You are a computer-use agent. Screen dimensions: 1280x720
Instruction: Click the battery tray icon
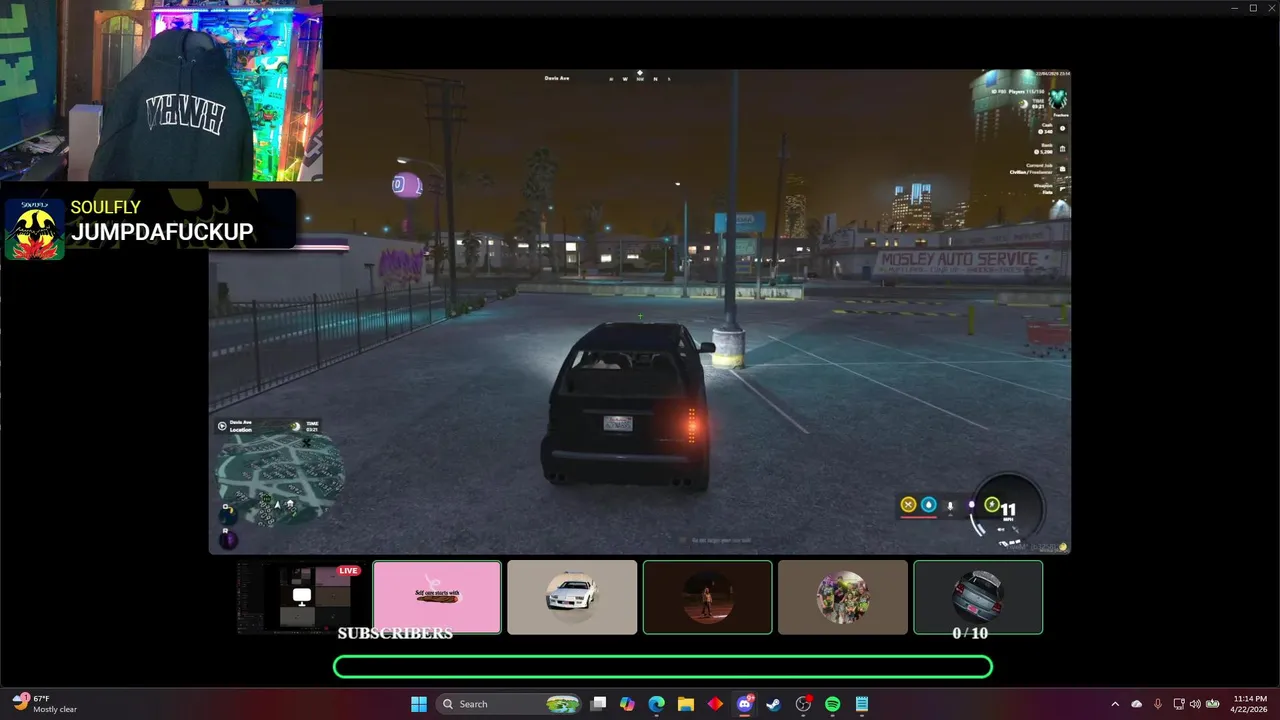(x=1213, y=704)
